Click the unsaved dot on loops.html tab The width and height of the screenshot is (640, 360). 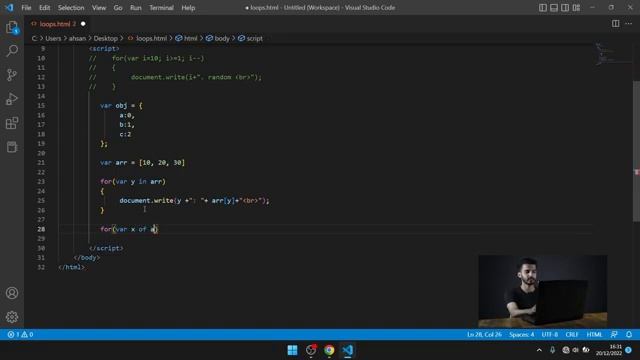coord(83,24)
